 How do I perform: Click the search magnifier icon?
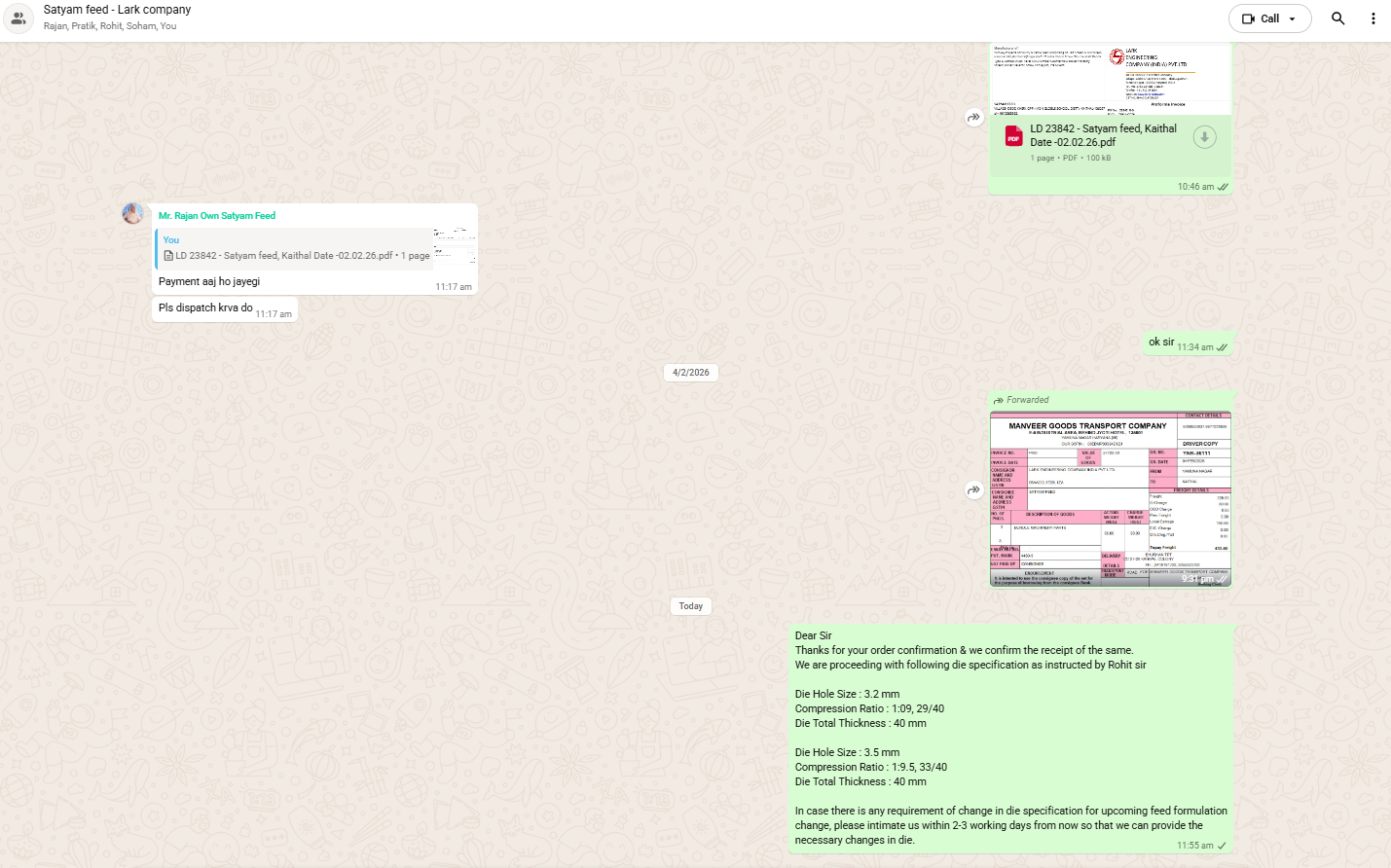[x=1337, y=18]
